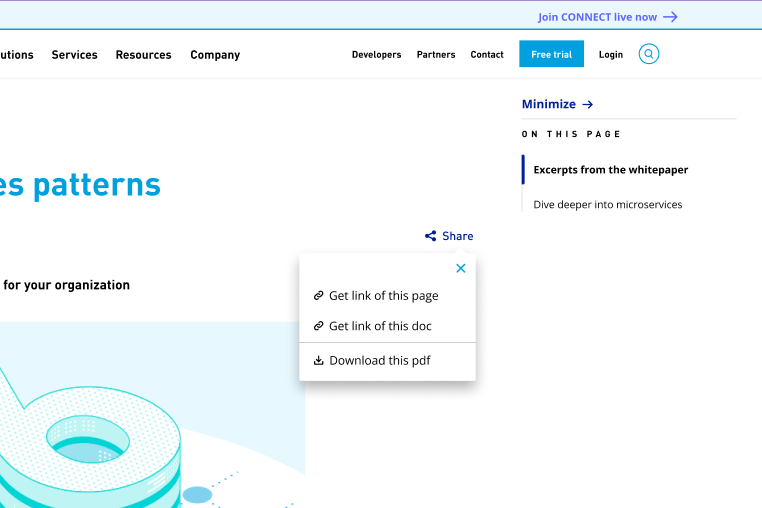
Task: Go to Developers page
Action: [x=377, y=55]
